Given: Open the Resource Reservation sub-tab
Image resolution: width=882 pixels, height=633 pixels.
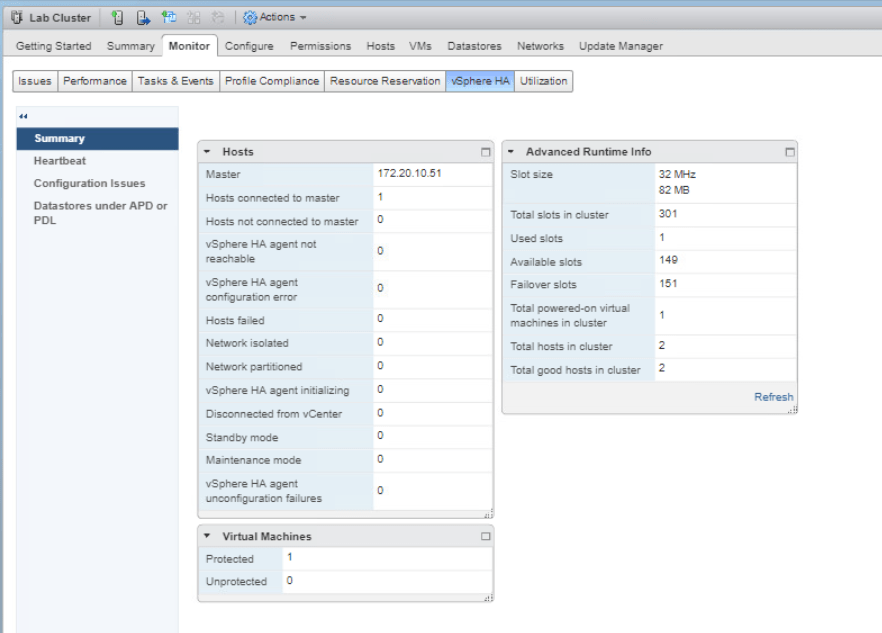Looking at the screenshot, I should [x=385, y=81].
